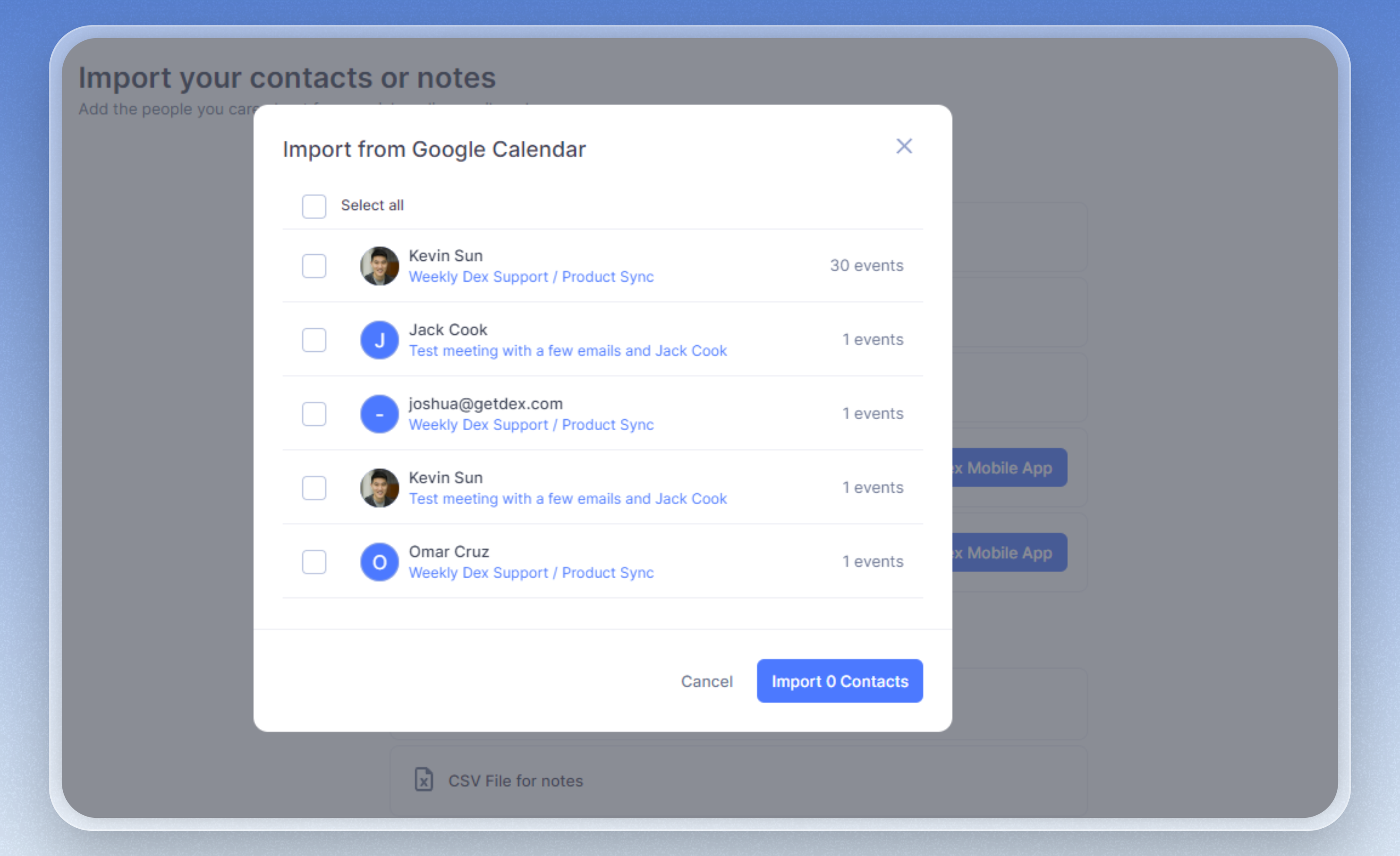Close the Import from Google Calendar dialog
Image resolution: width=1400 pixels, height=856 pixels.
coord(904,146)
